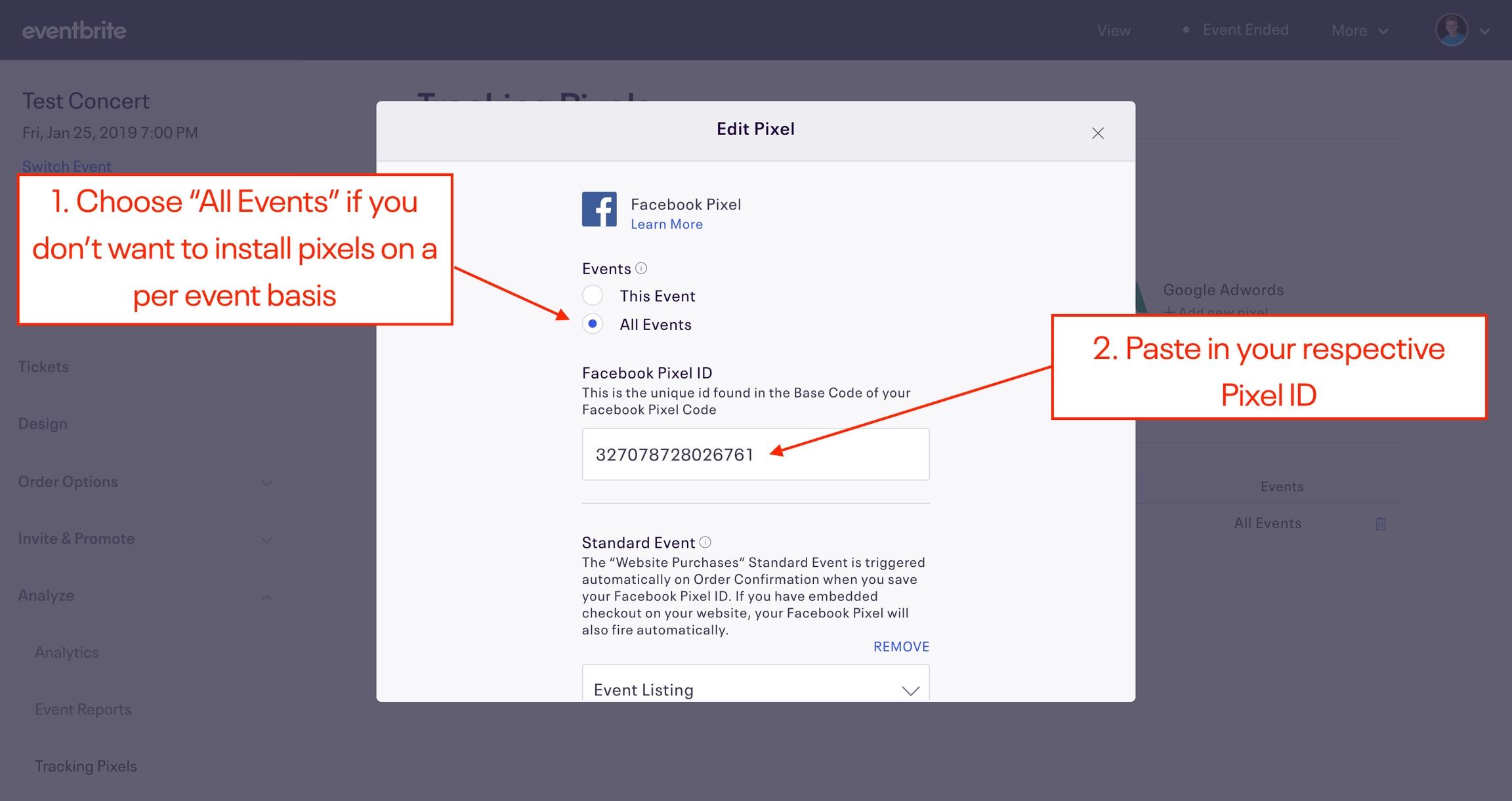
Task: Click the chevron beside user avatar
Action: pyautogui.click(x=1484, y=31)
